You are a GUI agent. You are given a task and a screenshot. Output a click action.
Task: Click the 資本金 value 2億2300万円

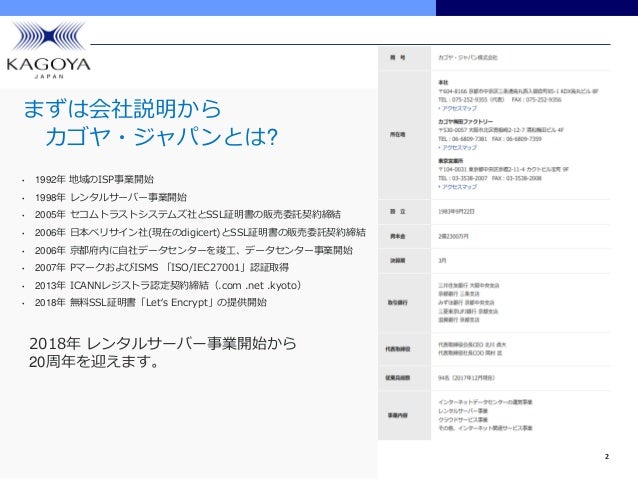[x=453, y=236]
